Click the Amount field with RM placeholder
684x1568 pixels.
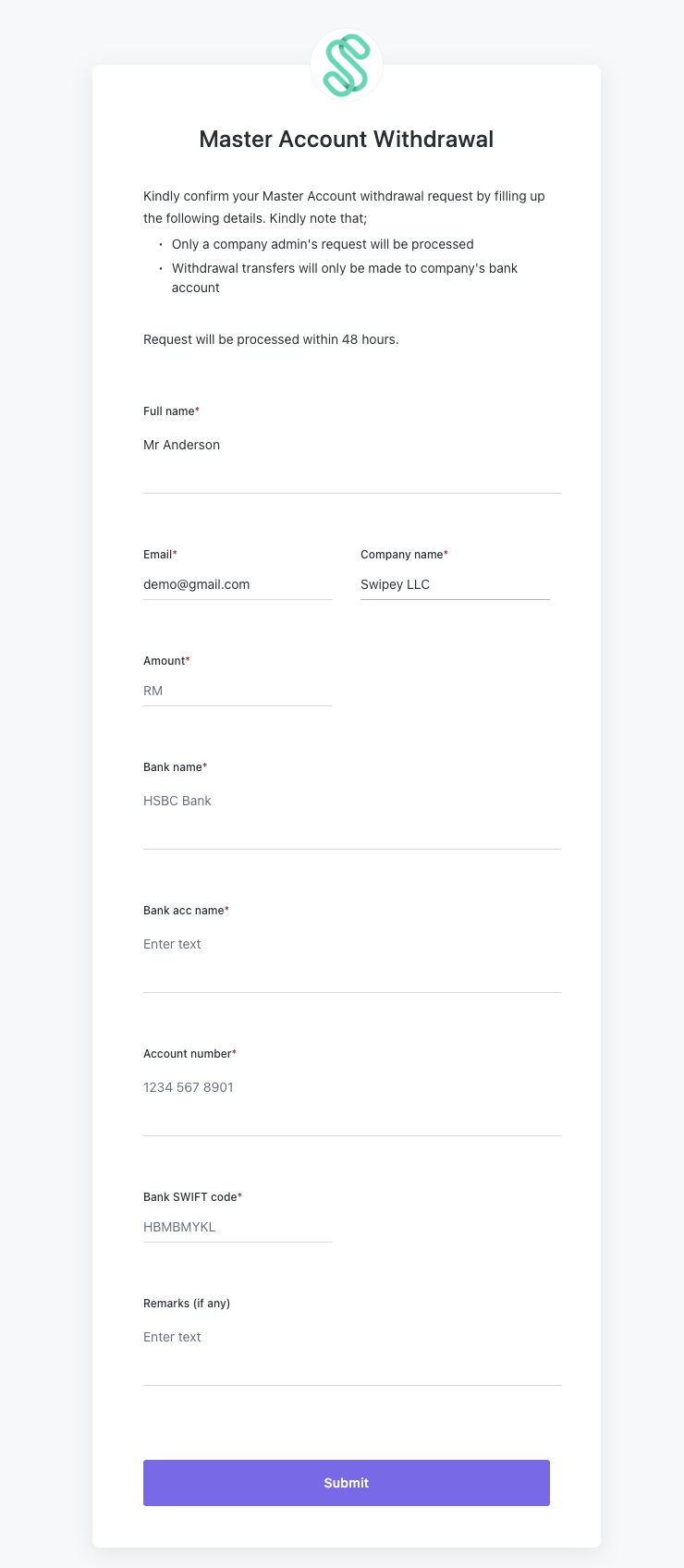point(238,691)
